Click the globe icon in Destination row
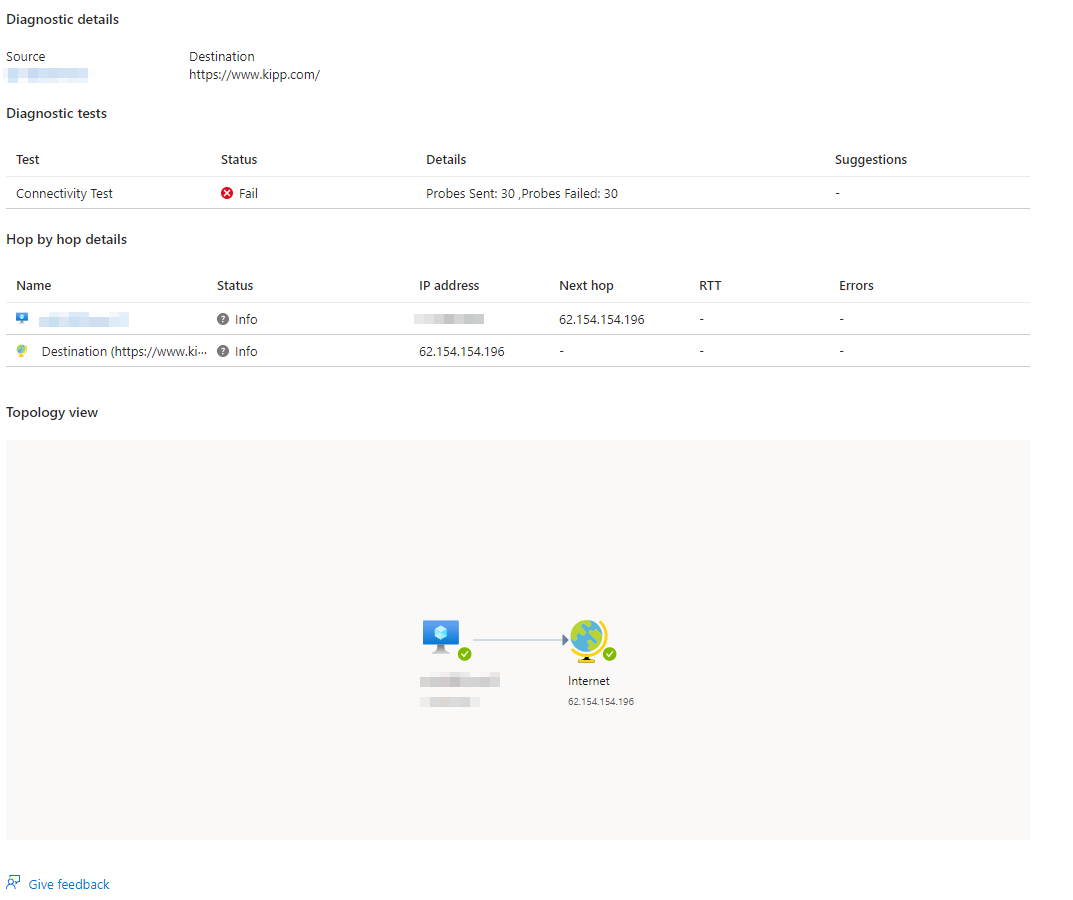The width and height of the screenshot is (1073, 900). point(23,351)
